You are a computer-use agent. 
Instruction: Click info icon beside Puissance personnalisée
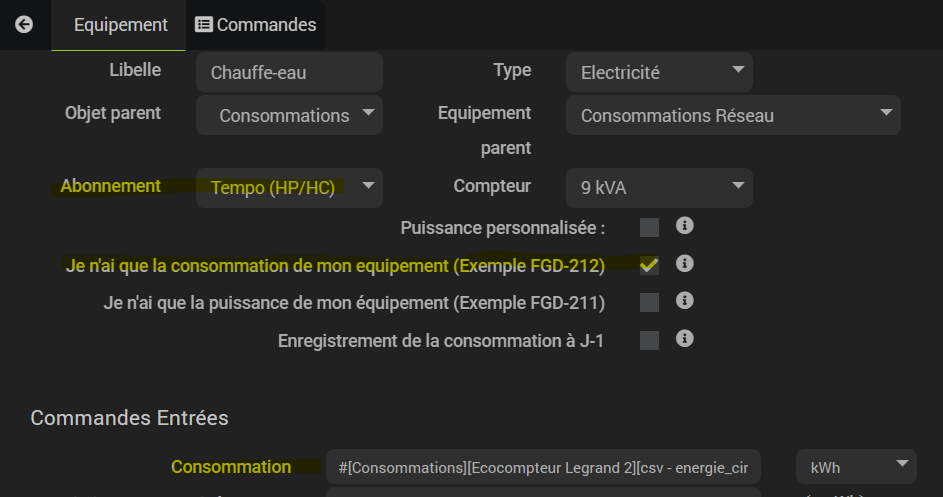point(685,226)
